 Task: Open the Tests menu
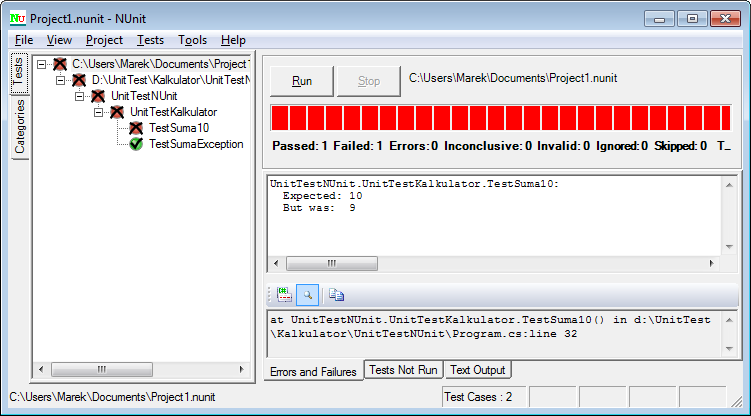[151, 40]
